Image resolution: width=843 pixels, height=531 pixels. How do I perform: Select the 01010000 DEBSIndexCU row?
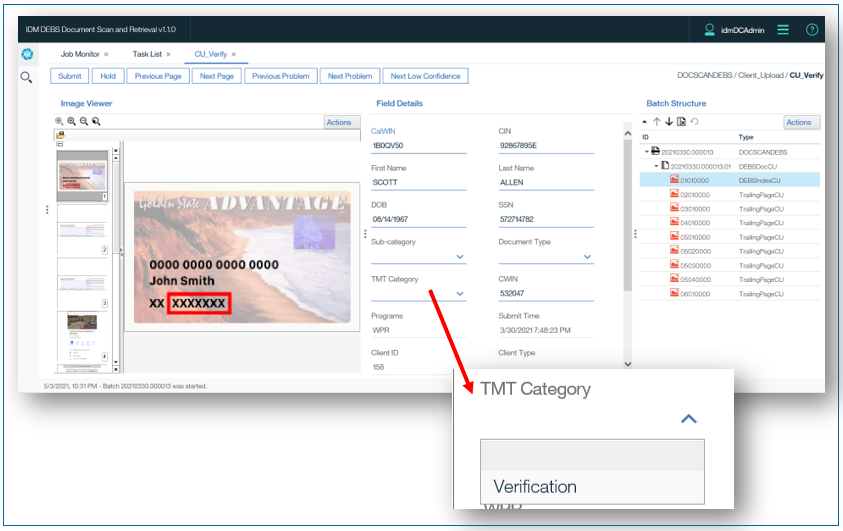click(x=730, y=180)
